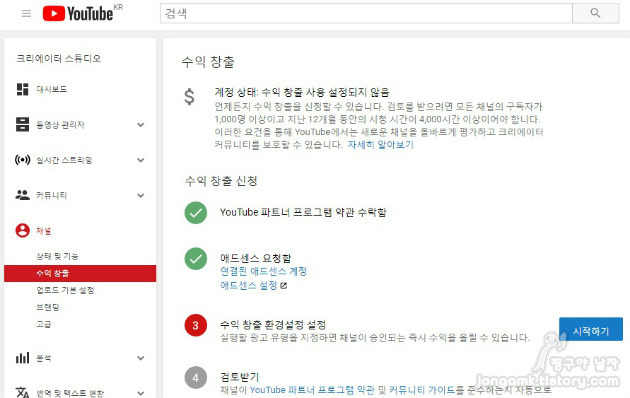Screen dimensions: 630x398
Task: Click 수익 창출 신청 section heading
Action: pyautogui.click(x=221, y=181)
